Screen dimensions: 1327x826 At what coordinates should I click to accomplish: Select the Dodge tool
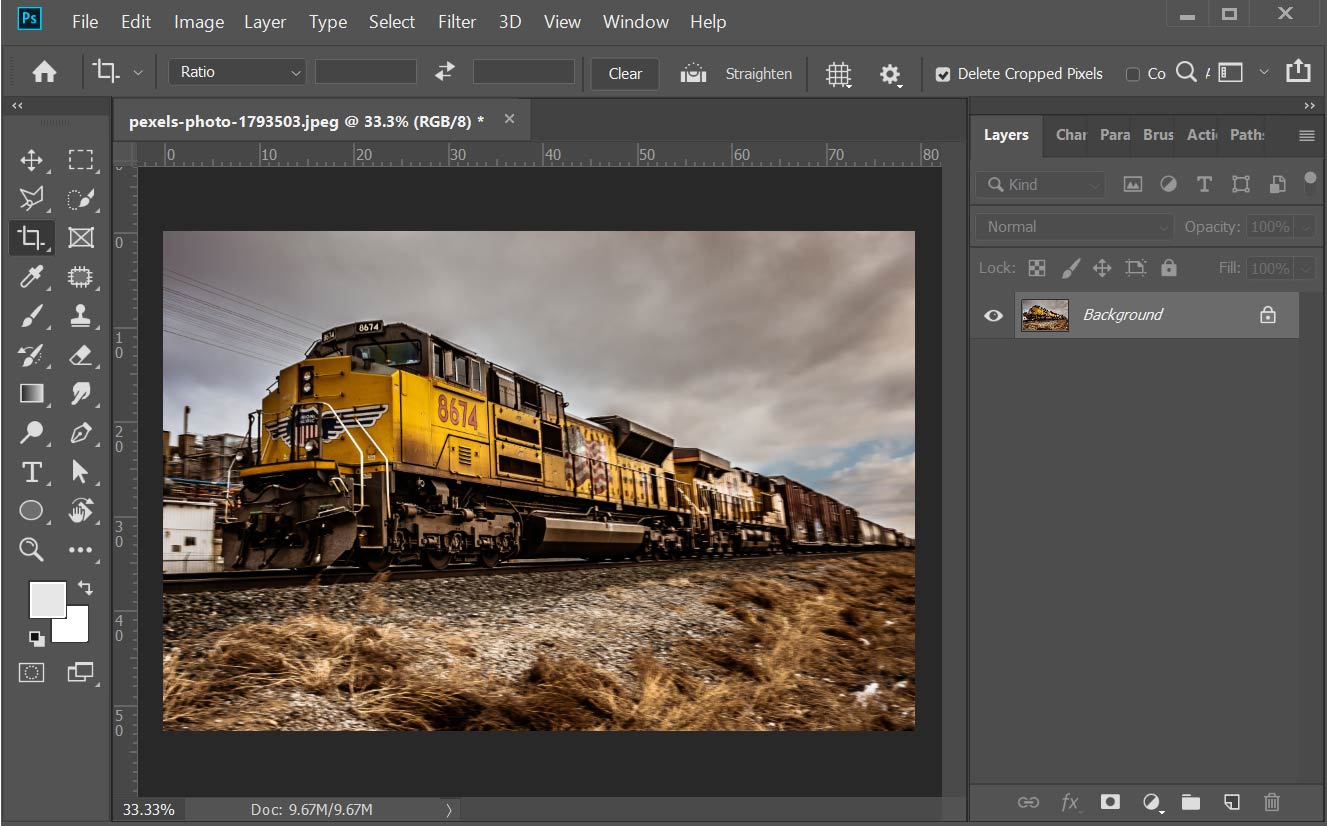point(31,432)
